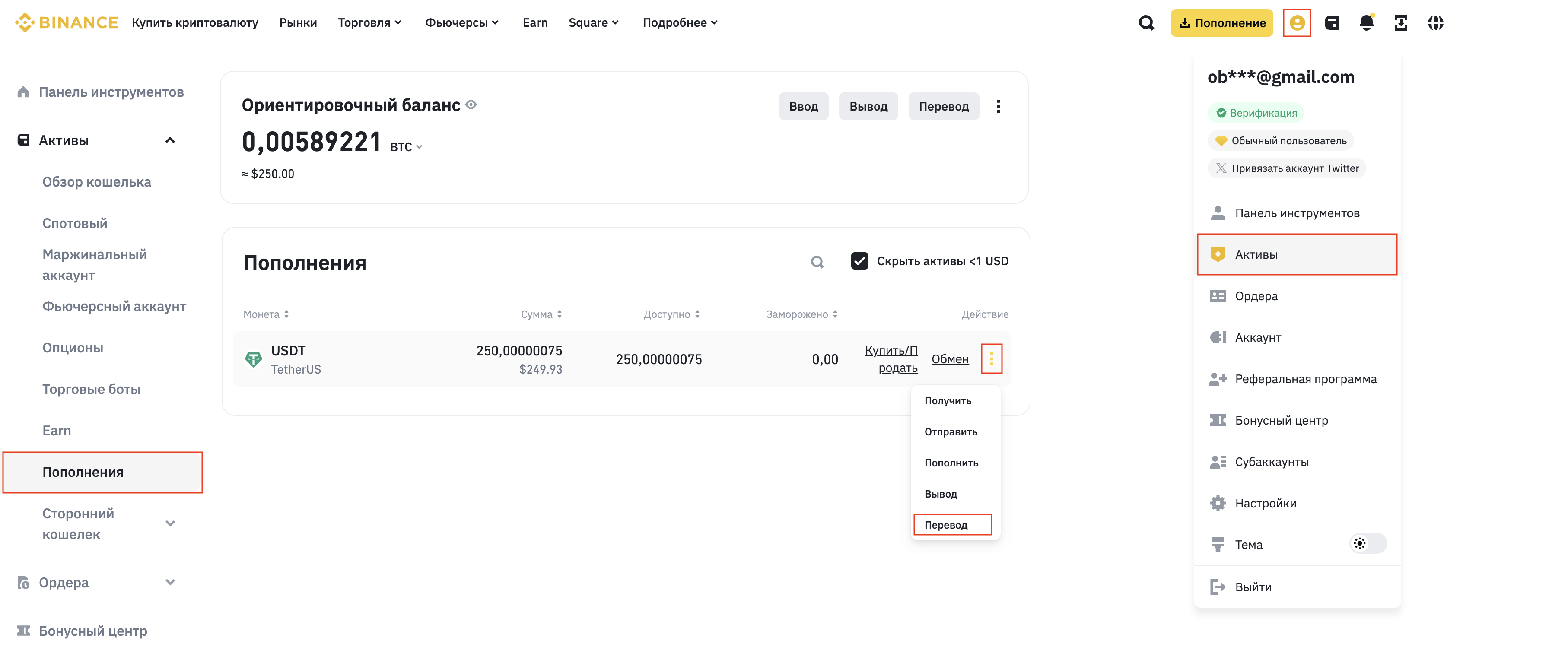Open Спотовый in sidebar

[75, 223]
